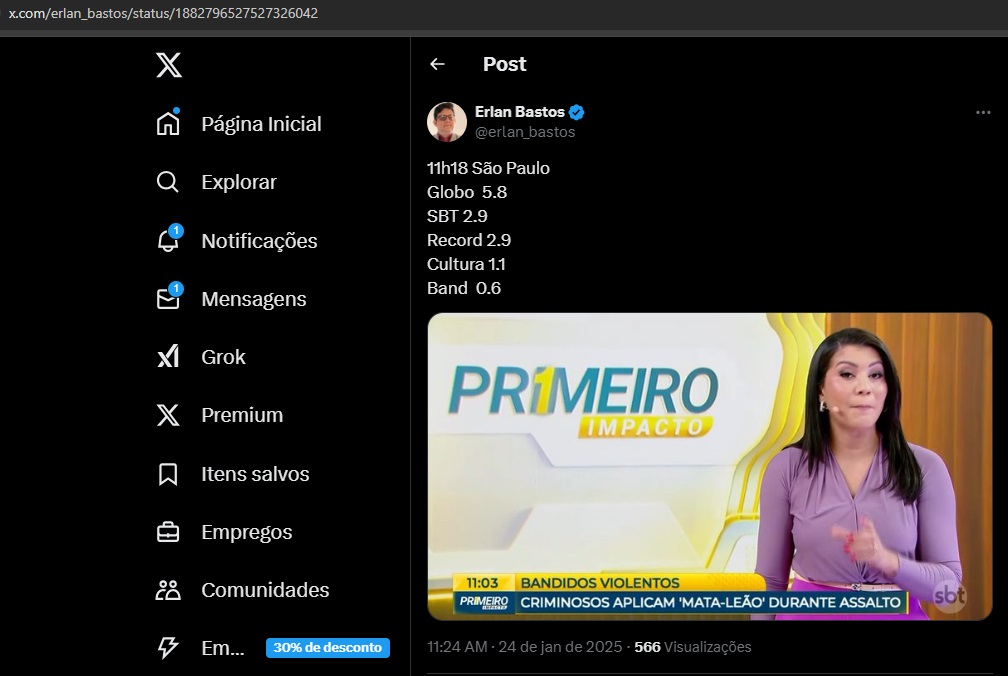Open Explorar search icon
Screen dimensions: 1008x676
pyautogui.click(x=168, y=182)
